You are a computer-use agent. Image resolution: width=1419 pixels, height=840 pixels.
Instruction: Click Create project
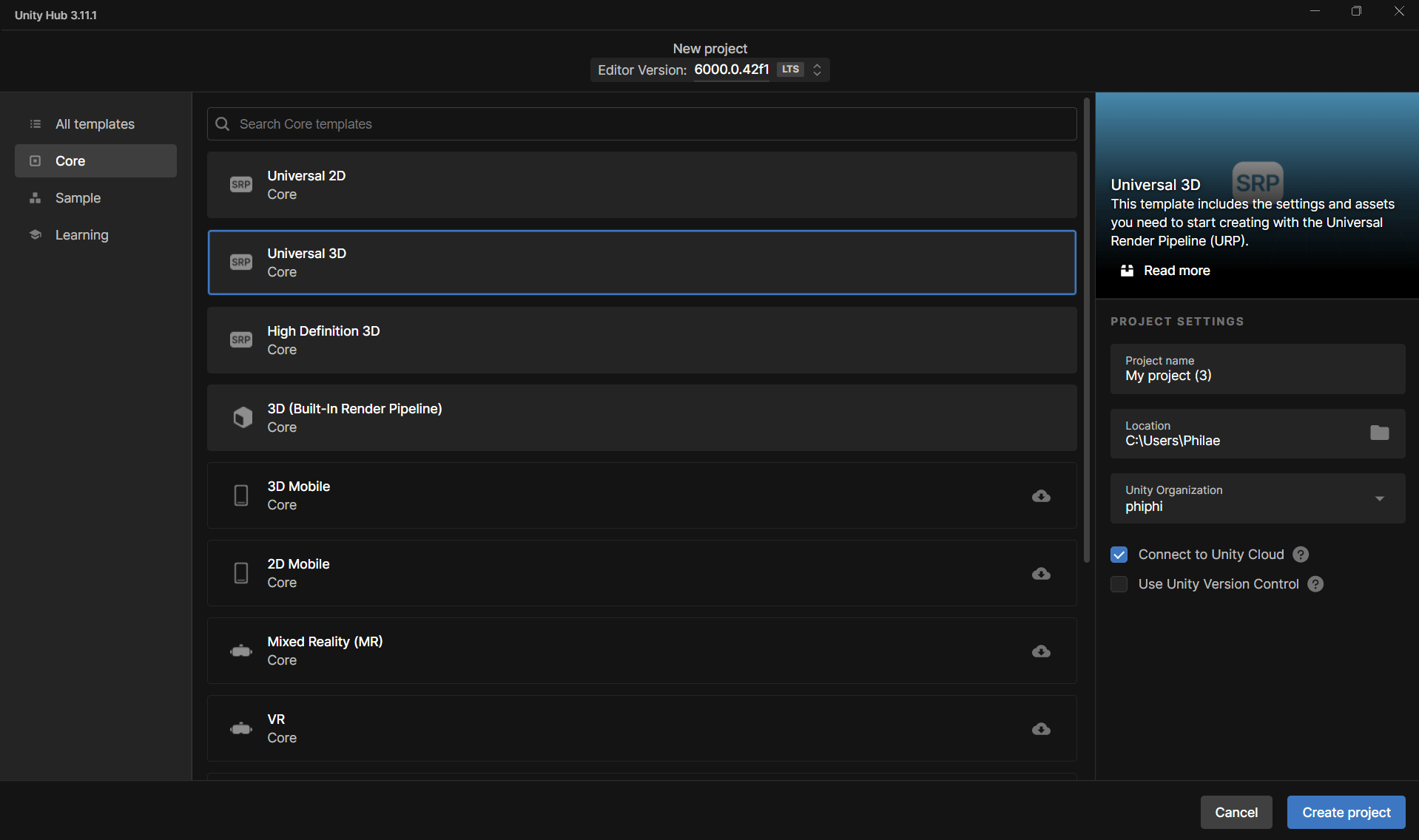coord(1346,813)
